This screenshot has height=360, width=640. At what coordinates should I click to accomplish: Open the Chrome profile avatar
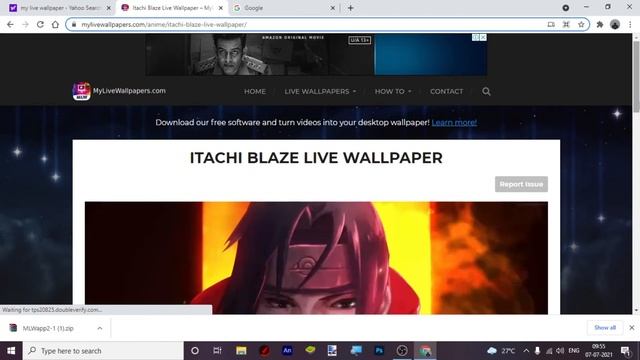pos(615,24)
